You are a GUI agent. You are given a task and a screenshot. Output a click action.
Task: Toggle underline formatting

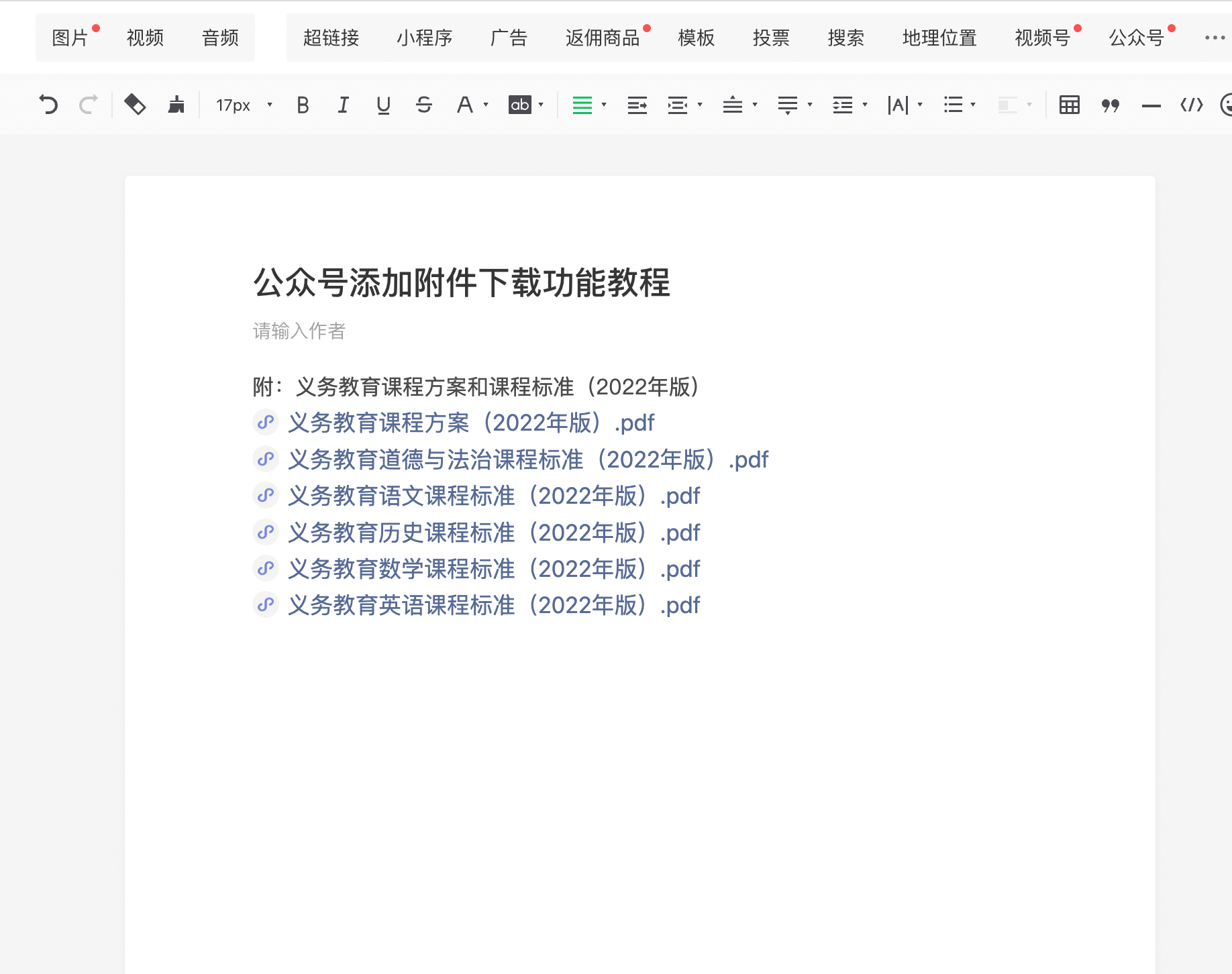click(x=383, y=105)
